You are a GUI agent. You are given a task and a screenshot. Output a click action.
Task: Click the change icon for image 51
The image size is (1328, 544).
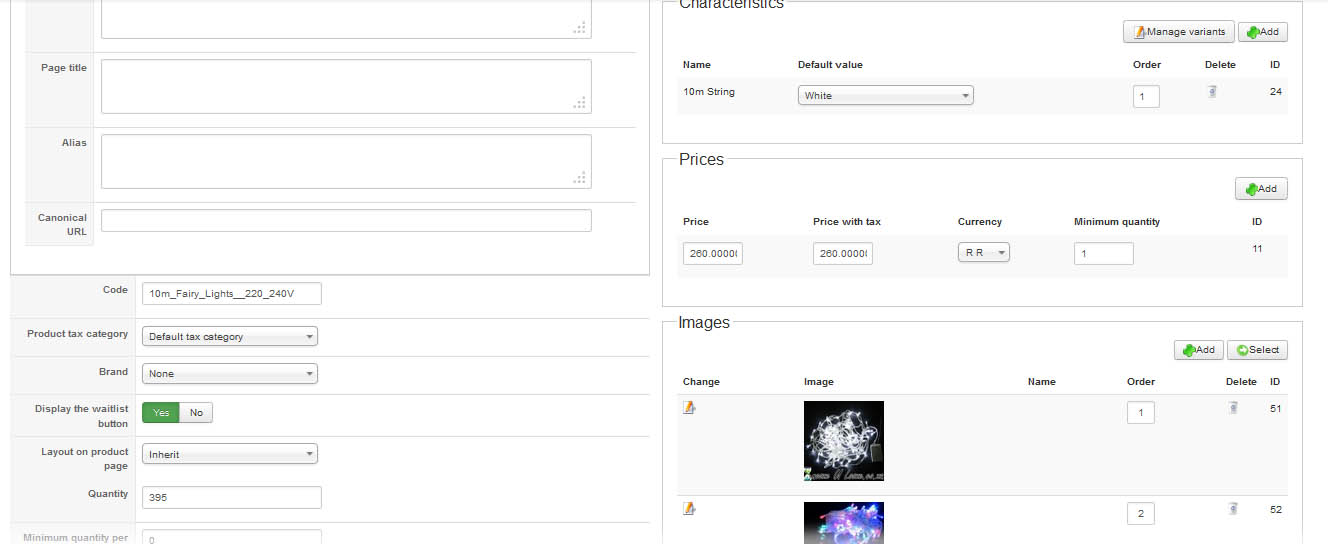pyautogui.click(x=689, y=407)
